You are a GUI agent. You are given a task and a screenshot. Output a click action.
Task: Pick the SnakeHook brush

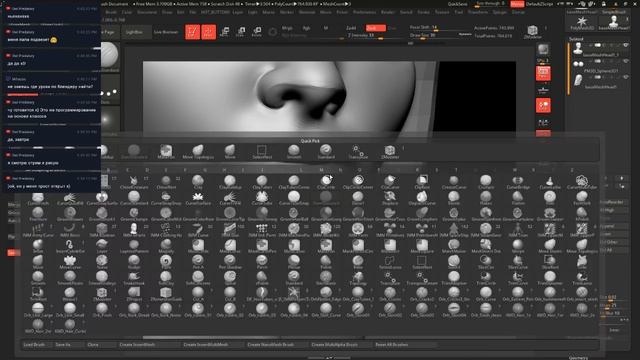point(134,278)
